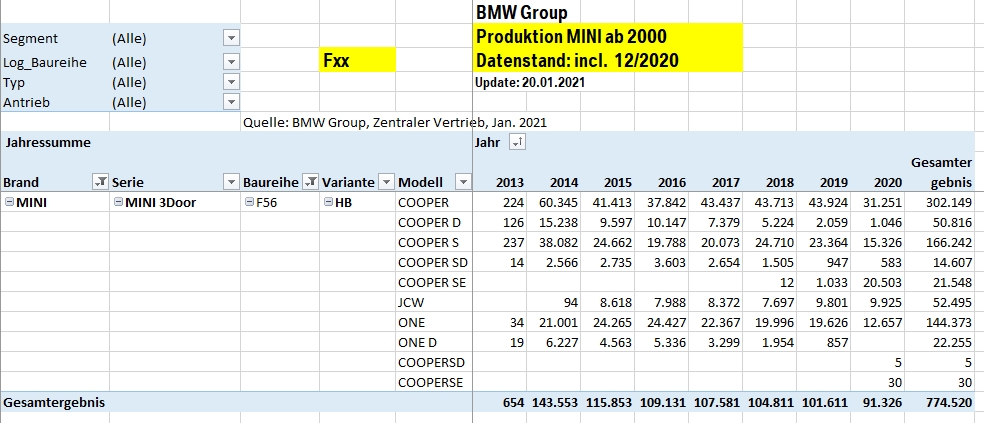This screenshot has height=423, width=984.
Task: Open the Baureihe filter button
Action: tap(310, 182)
